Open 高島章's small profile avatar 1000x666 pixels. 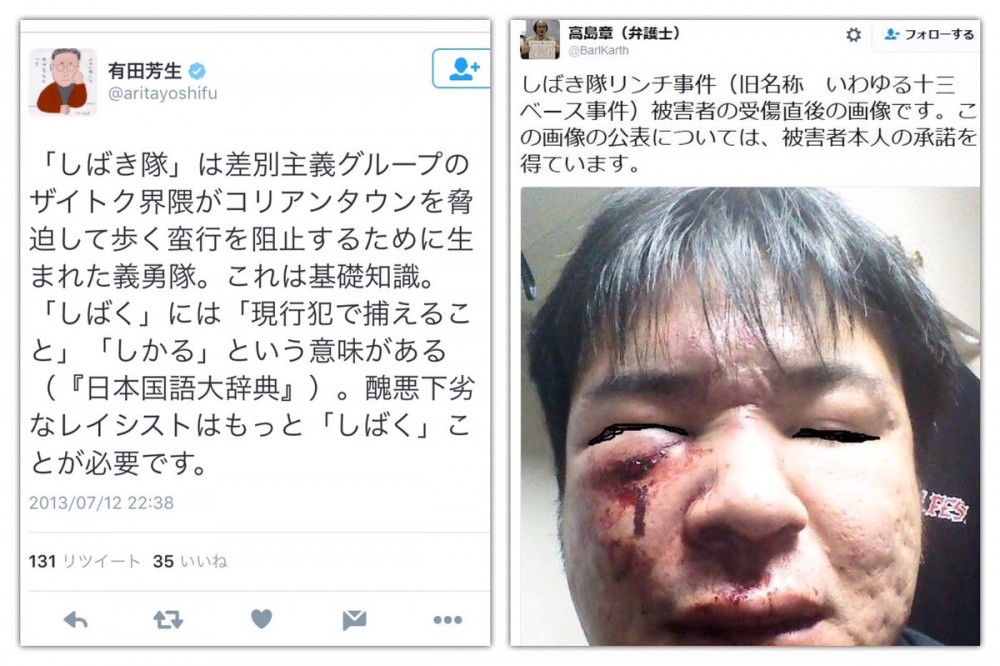click(540, 40)
